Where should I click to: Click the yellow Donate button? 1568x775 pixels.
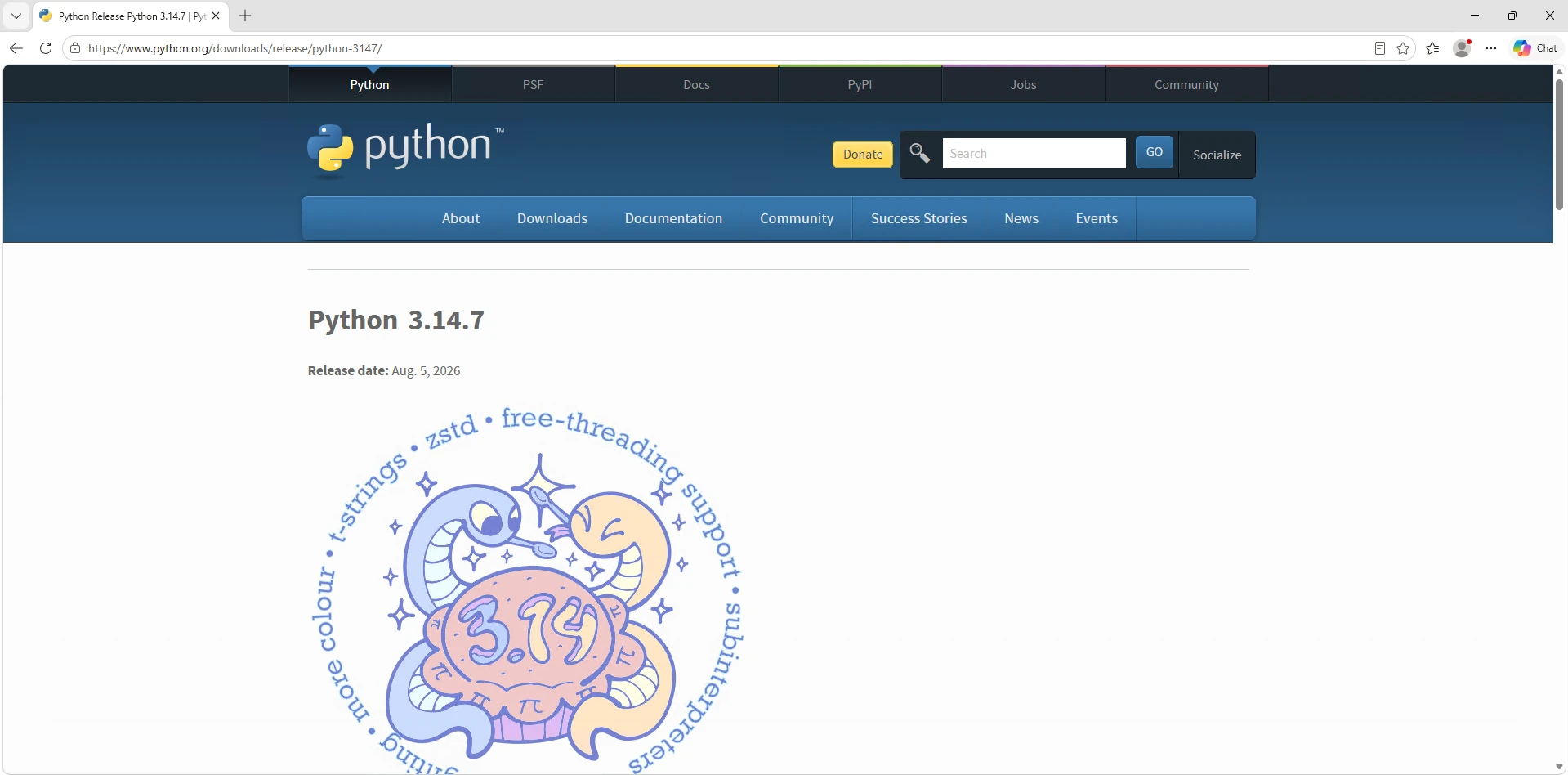pyautogui.click(x=863, y=155)
